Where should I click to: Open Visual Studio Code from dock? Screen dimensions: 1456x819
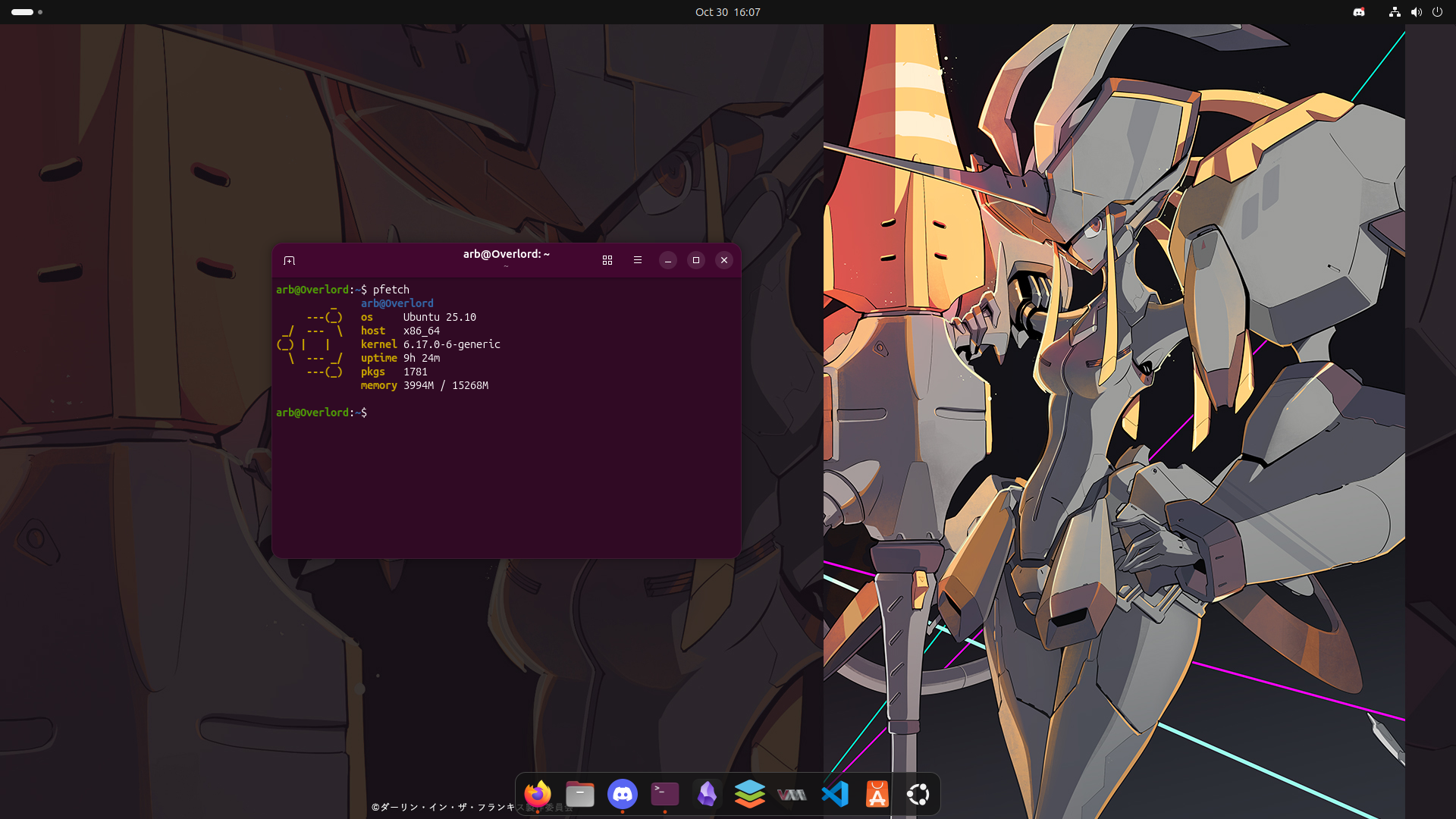click(x=834, y=794)
